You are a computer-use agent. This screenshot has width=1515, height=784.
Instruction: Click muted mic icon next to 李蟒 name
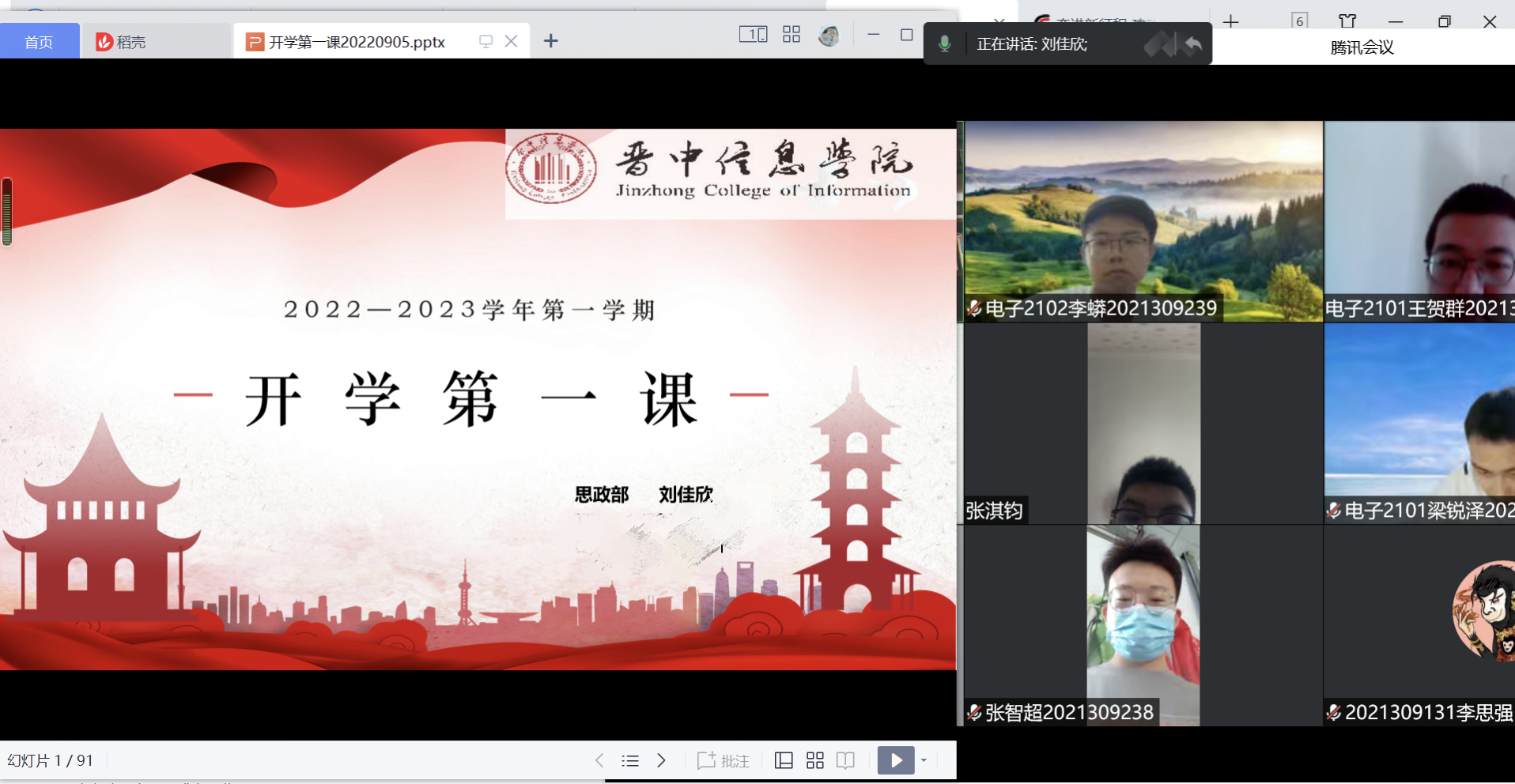(x=975, y=308)
